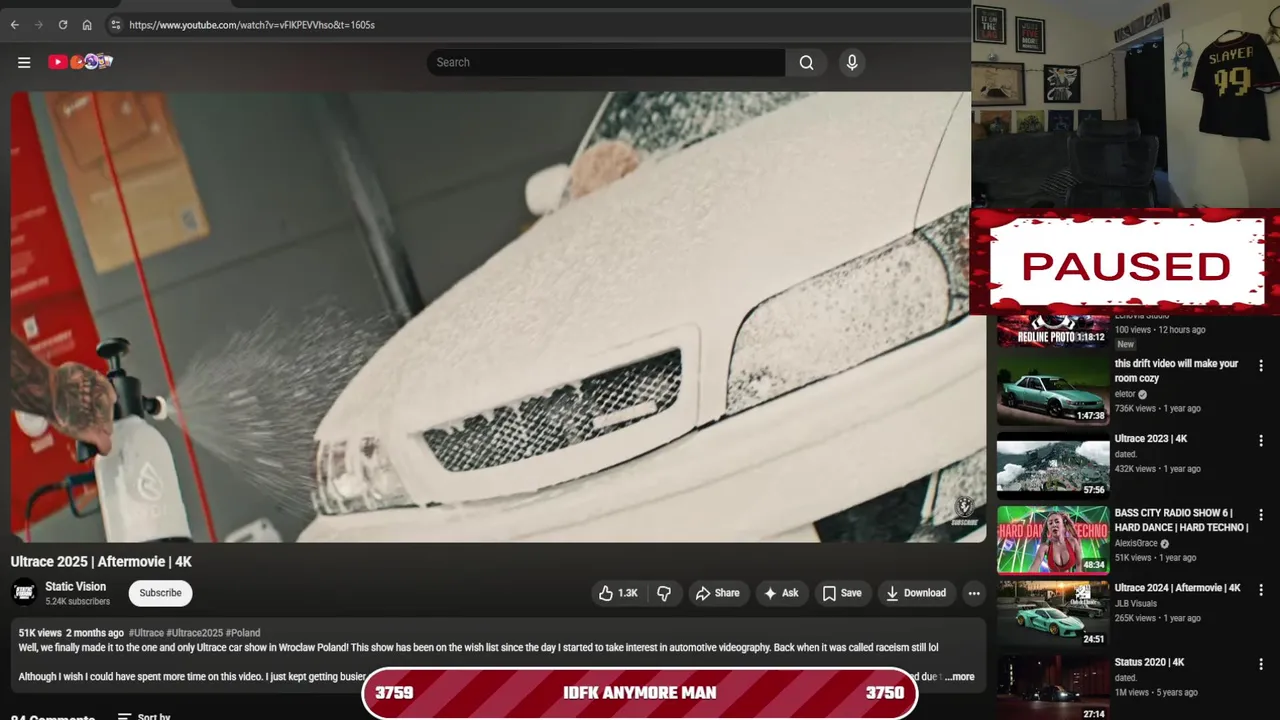Viewport: 1280px width, 720px height.
Task: Dislike the video with thumbs down
Action: pos(664,593)
